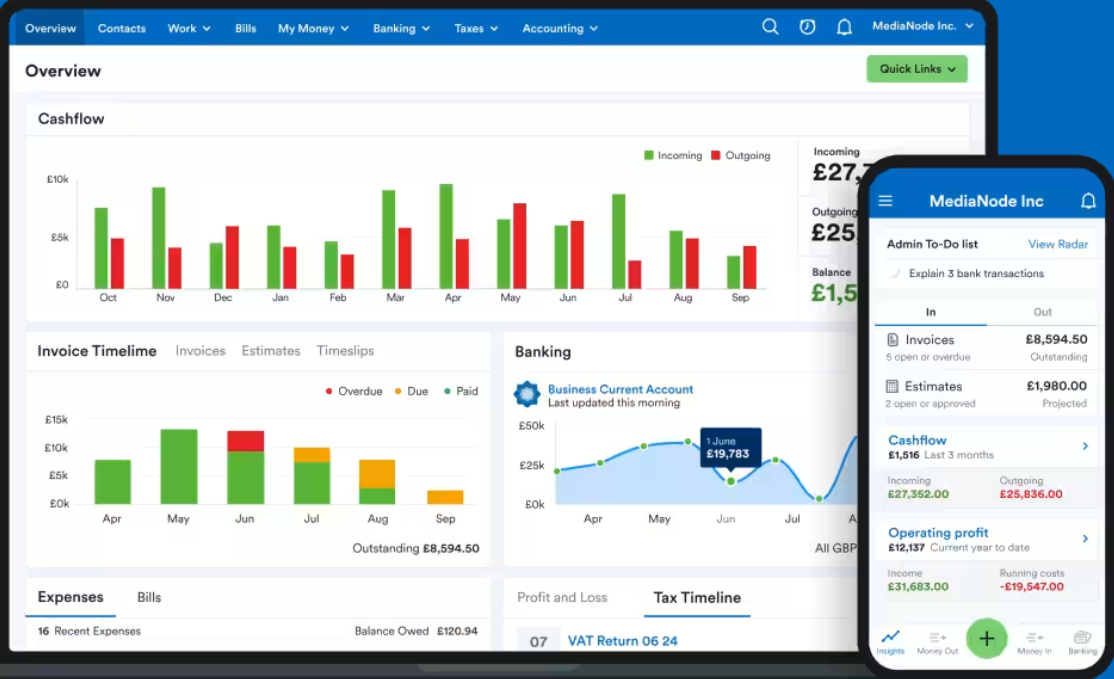
Task: Expand the Taxes menu dropdown
Action: (476, 28)
